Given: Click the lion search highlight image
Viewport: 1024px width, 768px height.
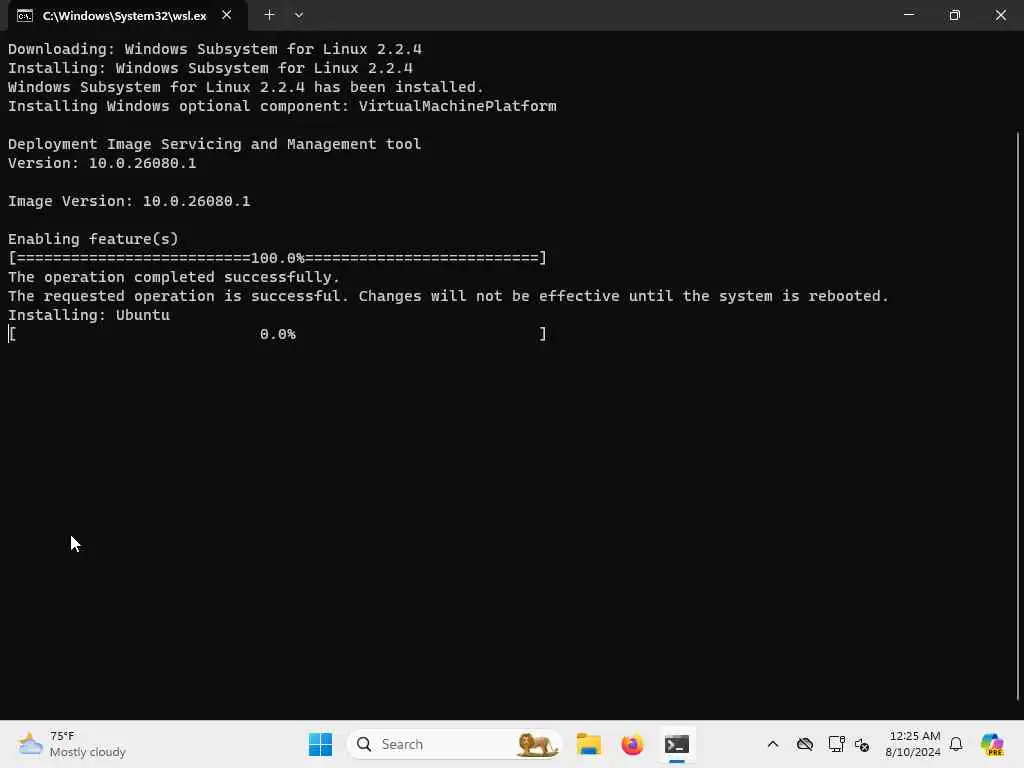Looking at the screenshot, I should (x=536, y=744).
